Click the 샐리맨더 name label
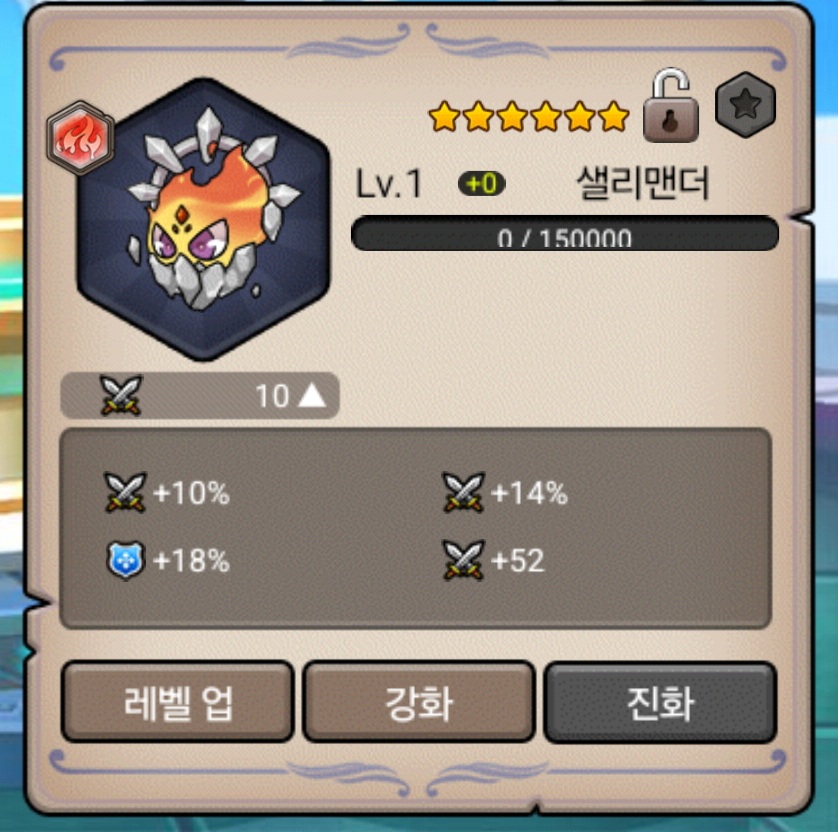This screenshot has height=832, width=838. coord(643,183)
